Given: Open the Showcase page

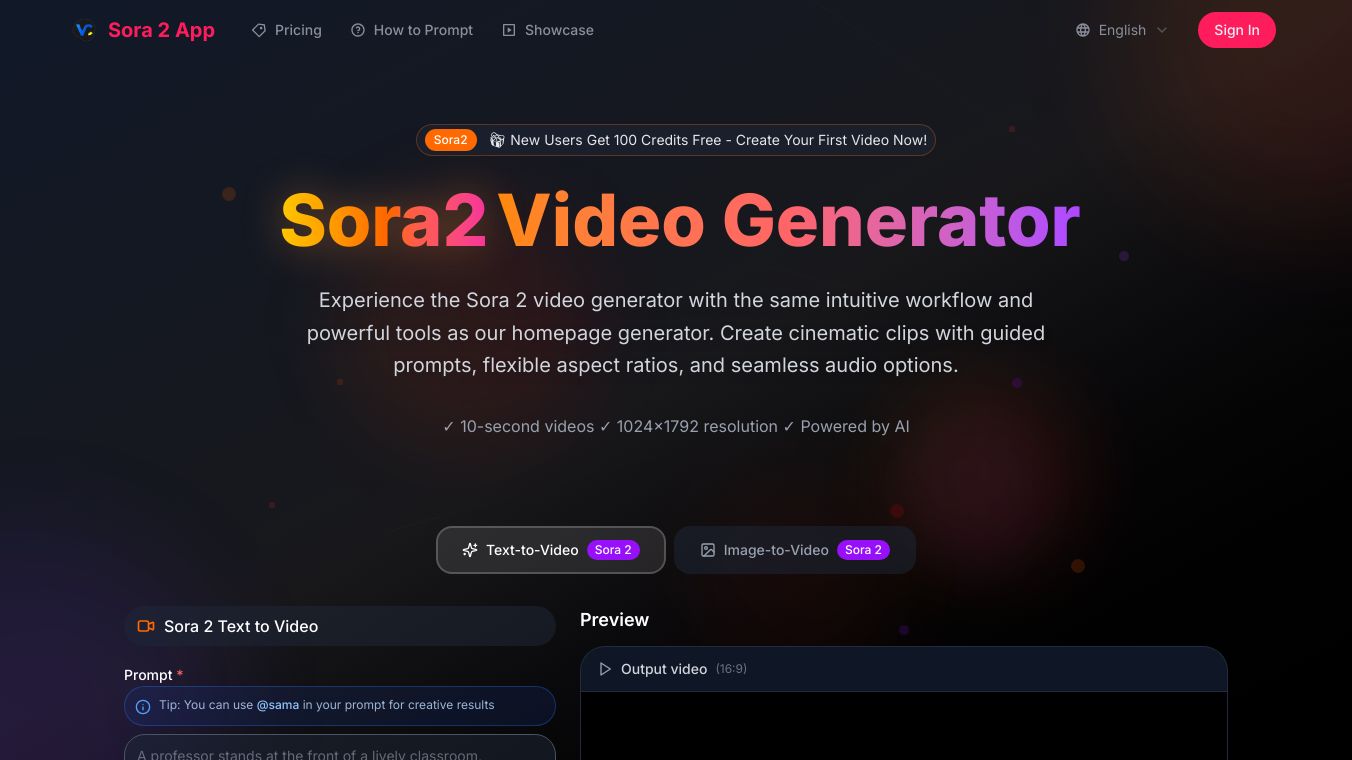Looking at the screenshot, I should coord(548,30).
